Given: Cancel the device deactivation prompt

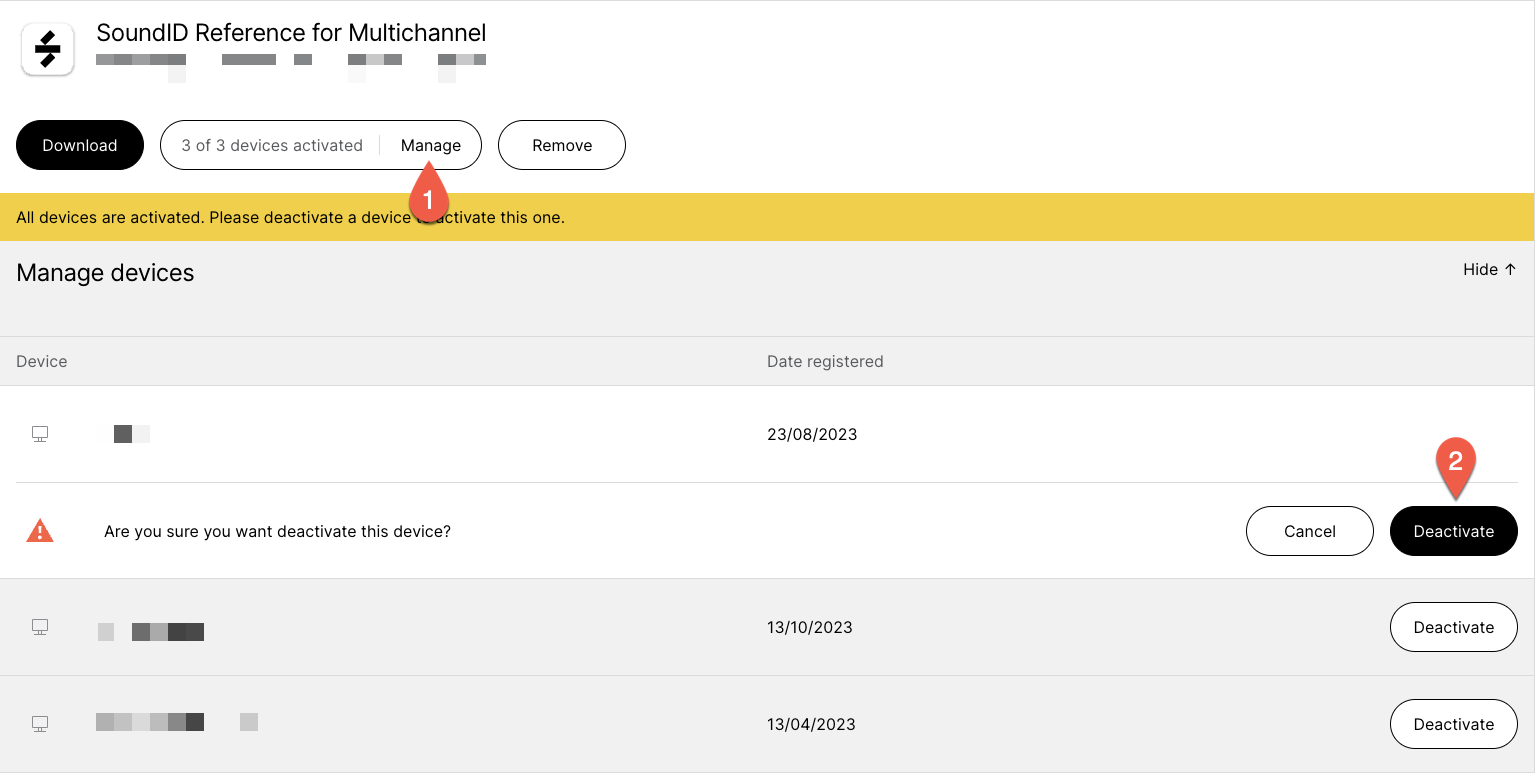Looking at the screenshot, I should coord(1310,531).
